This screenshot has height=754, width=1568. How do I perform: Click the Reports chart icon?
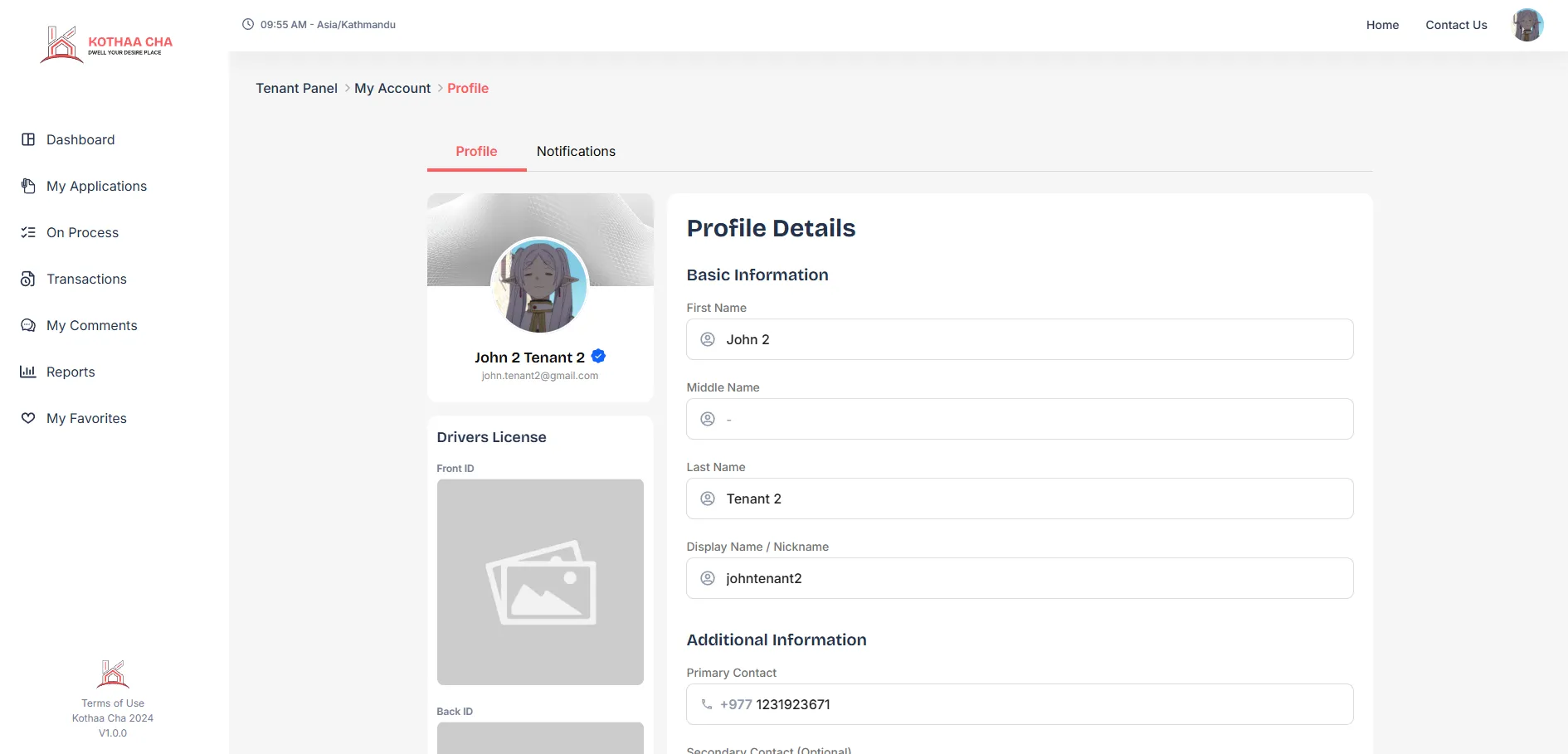coord(28,372)
